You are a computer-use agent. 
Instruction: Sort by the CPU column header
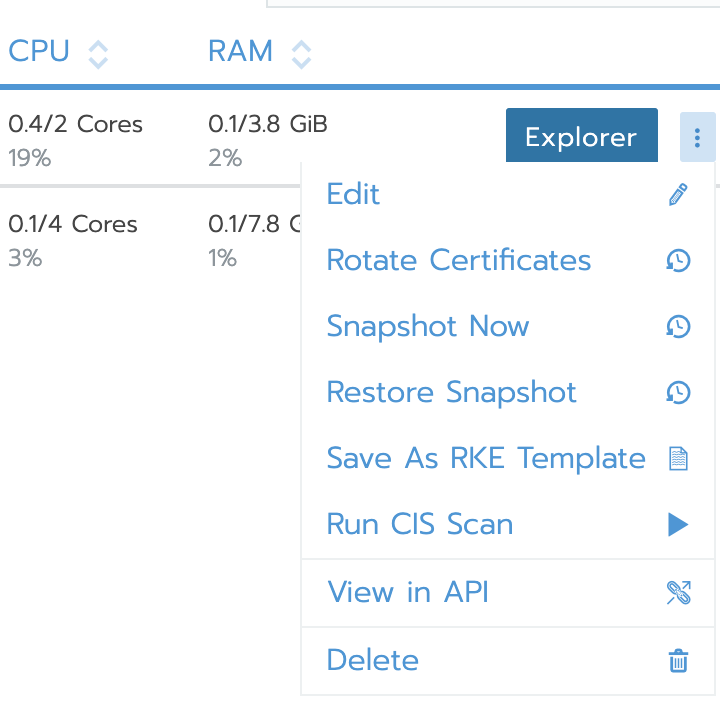(x=39, y=50)
